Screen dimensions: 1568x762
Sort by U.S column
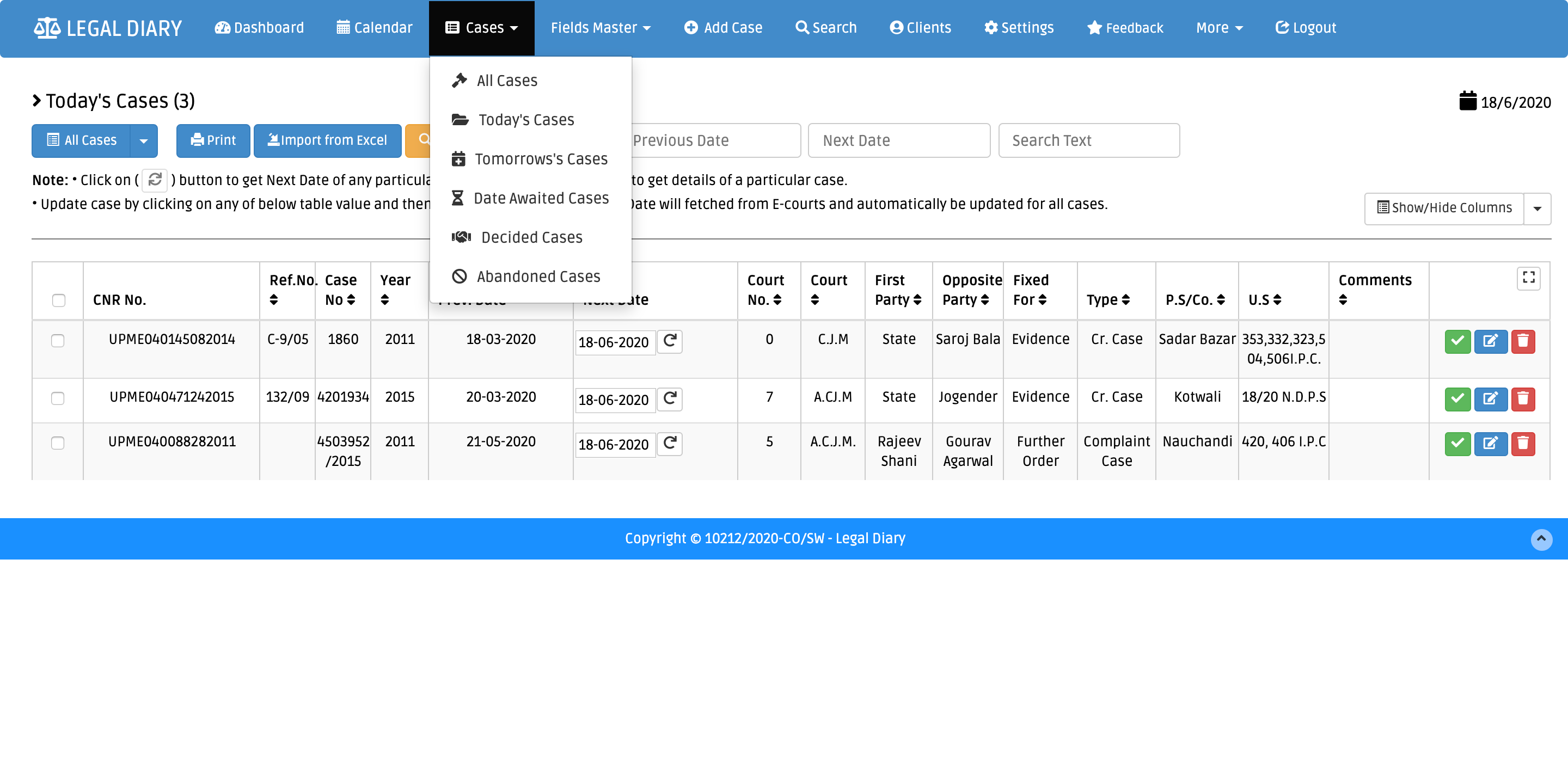tap(1278, 300)
